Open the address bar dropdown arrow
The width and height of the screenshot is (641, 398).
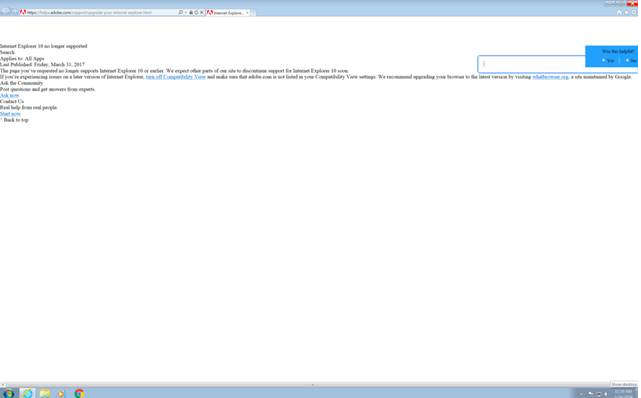coord(186,13)
